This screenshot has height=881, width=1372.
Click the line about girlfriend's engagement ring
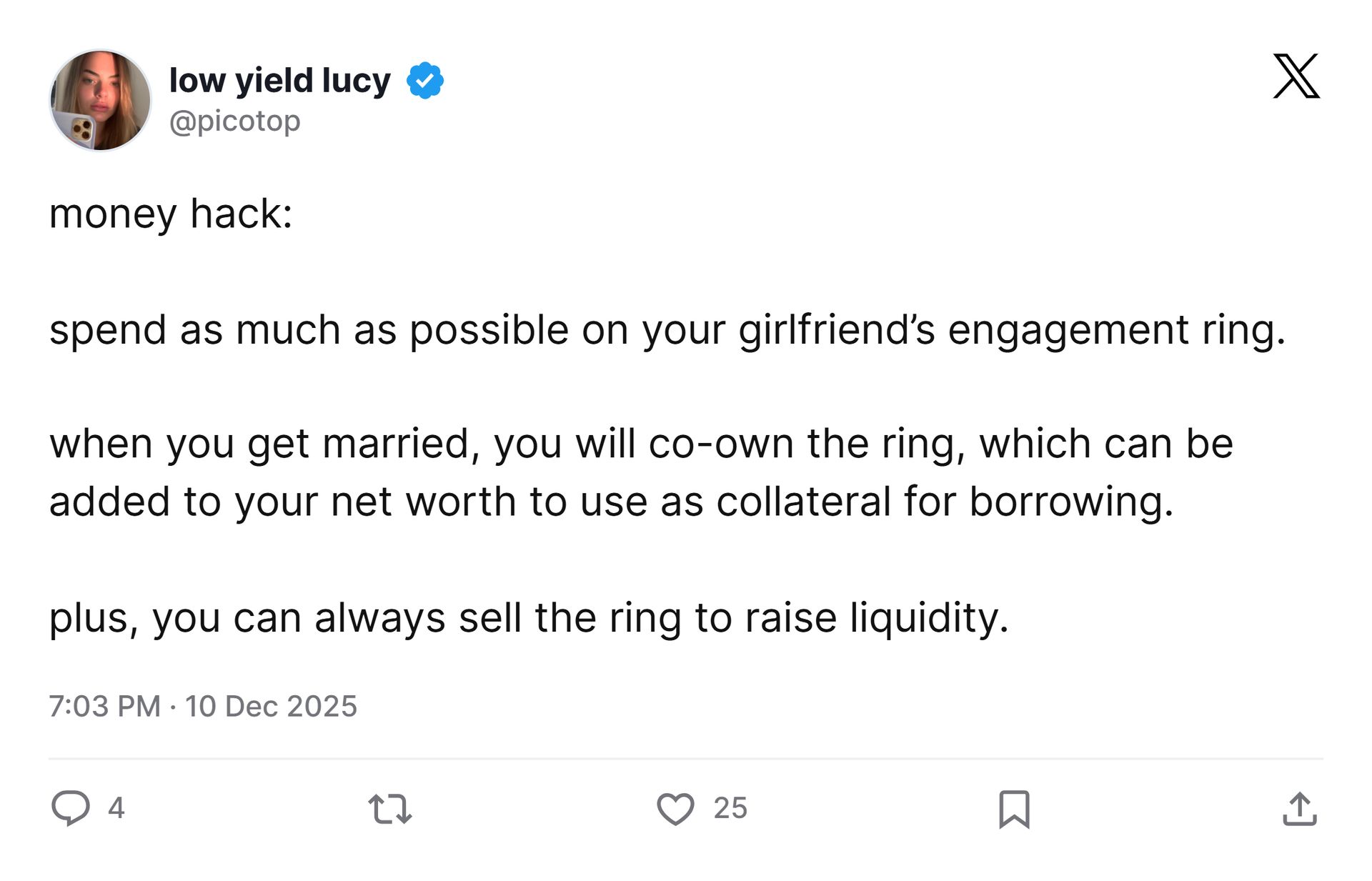click(x=667, y=330)
